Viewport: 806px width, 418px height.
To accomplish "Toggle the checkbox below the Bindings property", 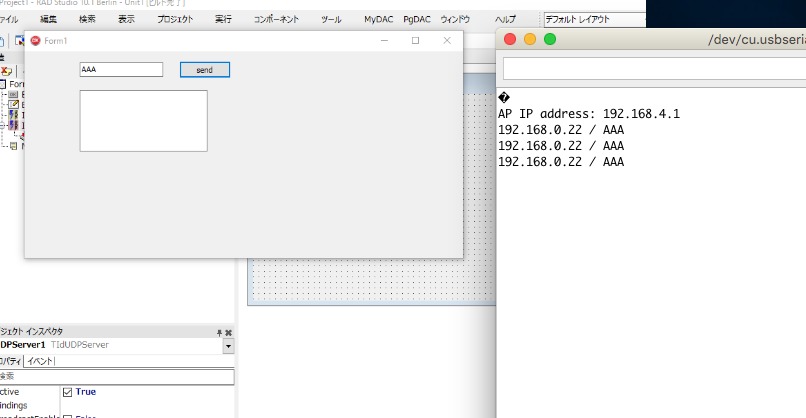I will click(68, 416).
